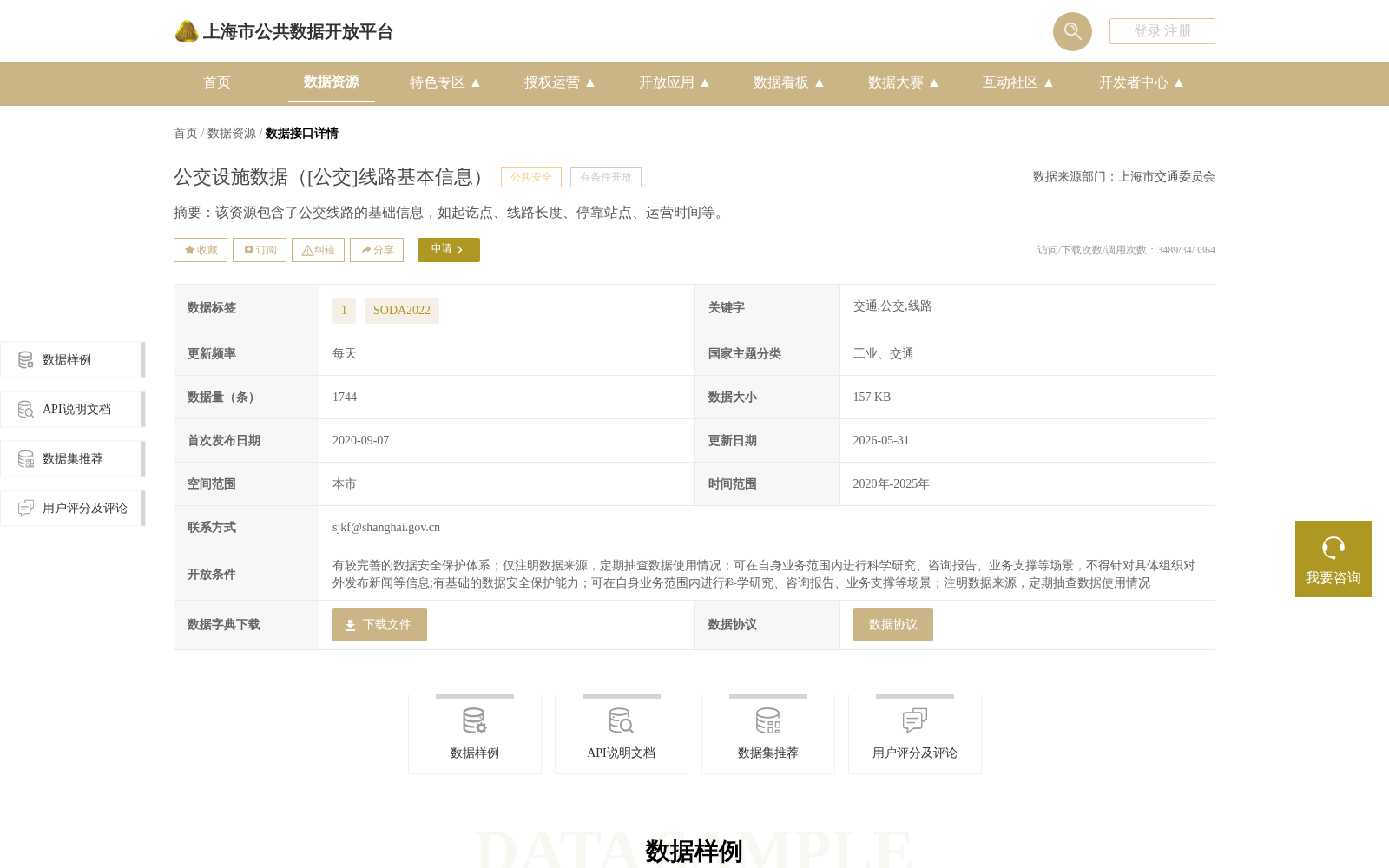Click the share arrow in 分享 button
This screenshot has width=1389, height=868.
click(366, 250)
